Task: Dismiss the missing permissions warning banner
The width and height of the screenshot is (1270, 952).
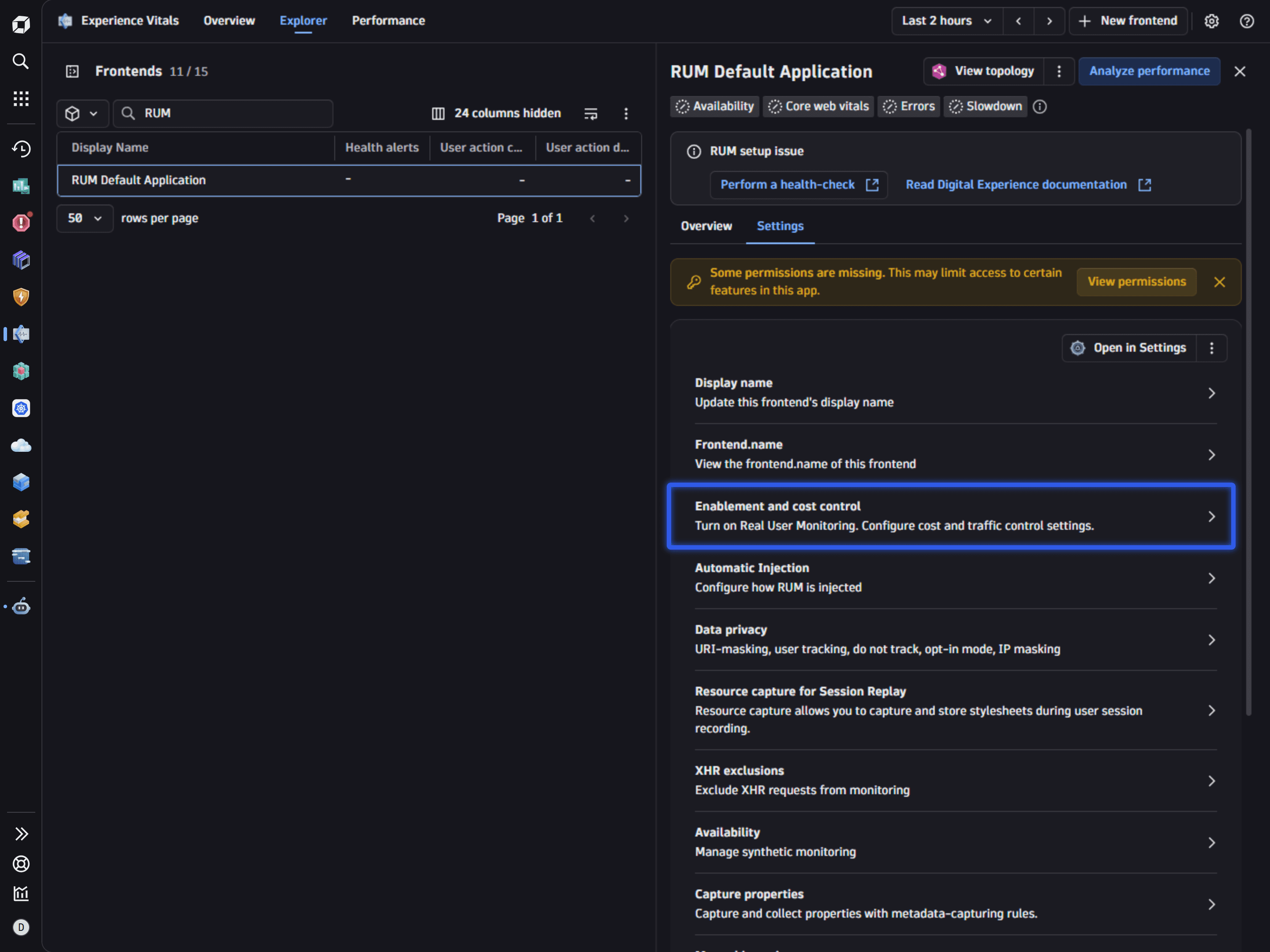Action: (x=1219, y=282)
